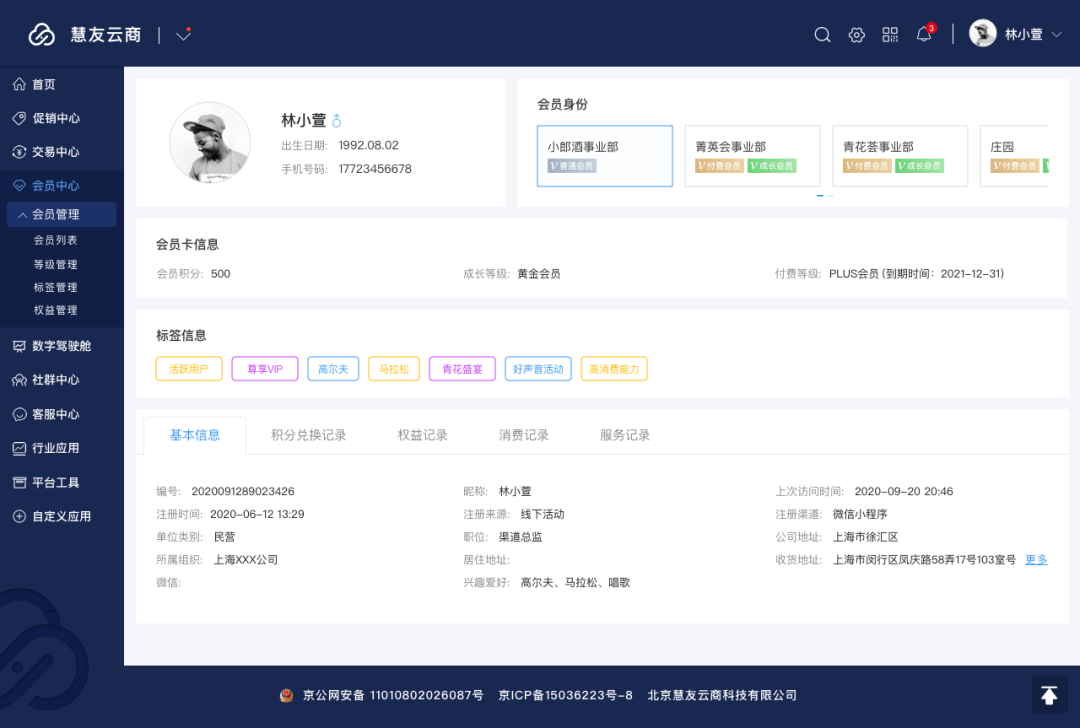Click the 京ICP备15036223号-8 footer text

[565, 695]
